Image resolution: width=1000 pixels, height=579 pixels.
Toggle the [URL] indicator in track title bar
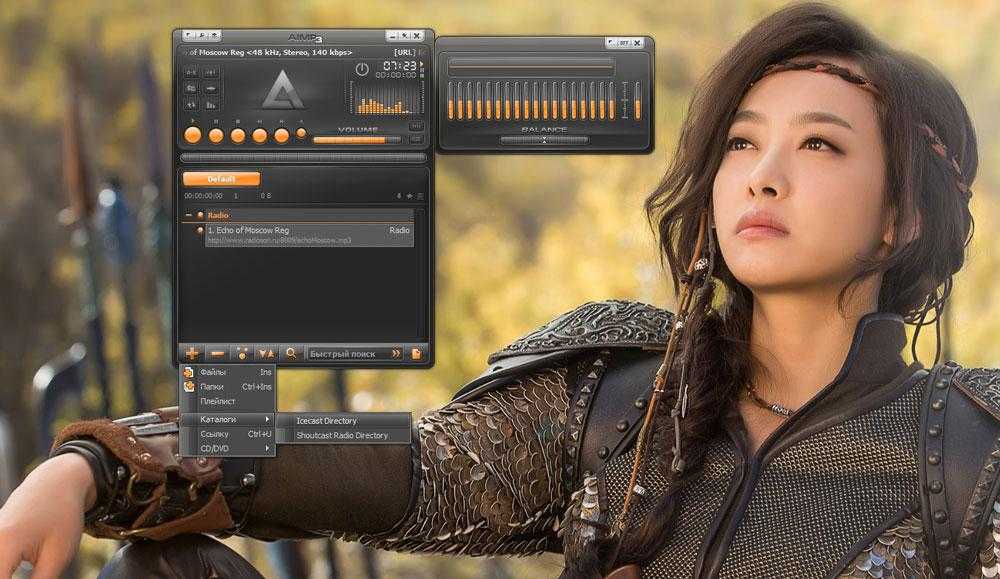pos(404,51)
